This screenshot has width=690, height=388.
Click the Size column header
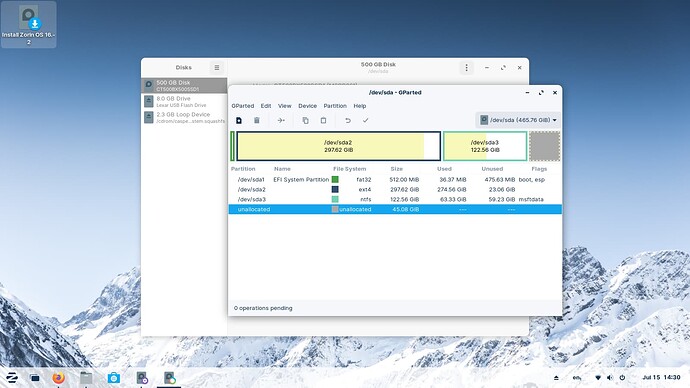click(x=396, y=169)
